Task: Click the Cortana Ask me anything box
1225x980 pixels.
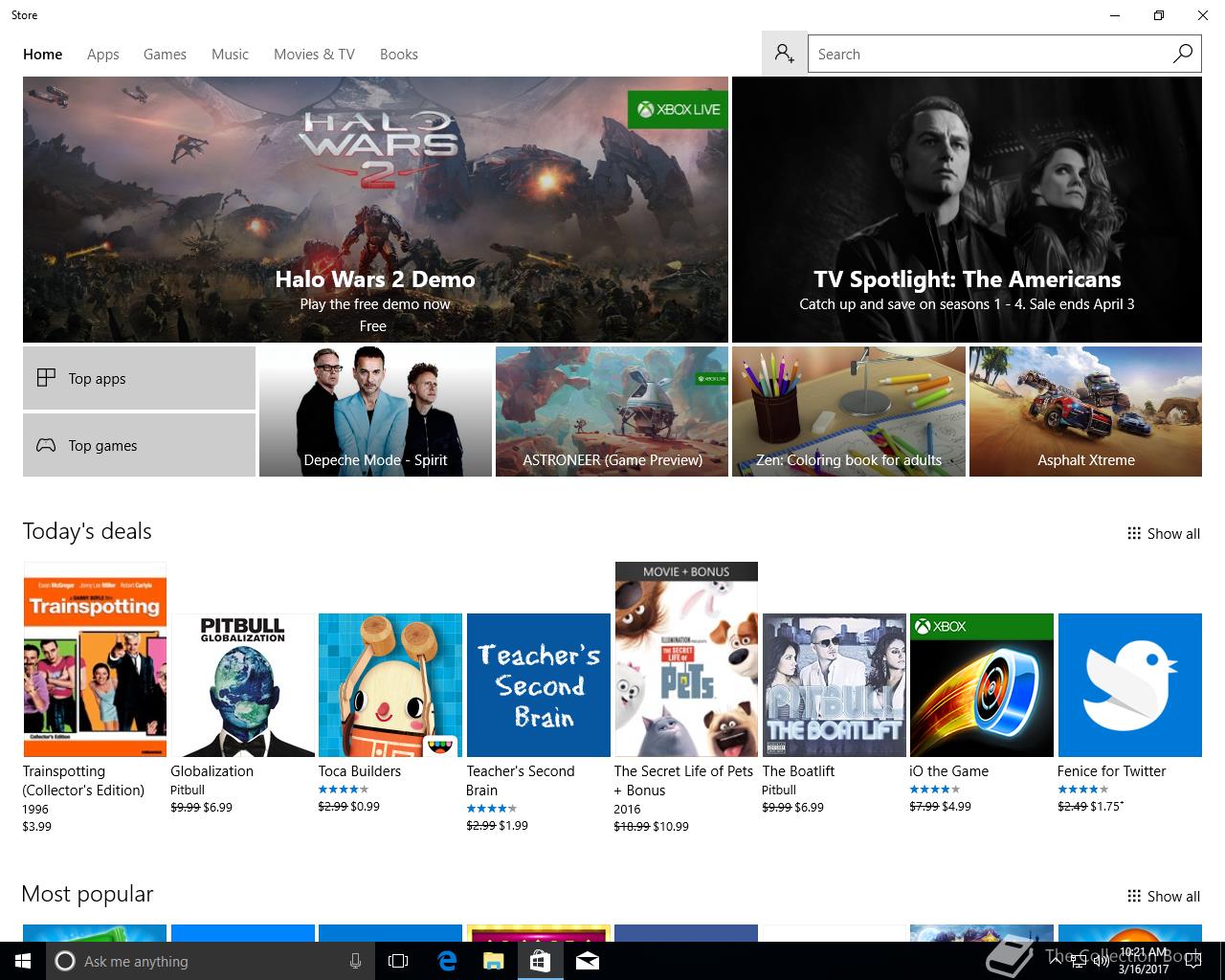Action: click(211, 961)
